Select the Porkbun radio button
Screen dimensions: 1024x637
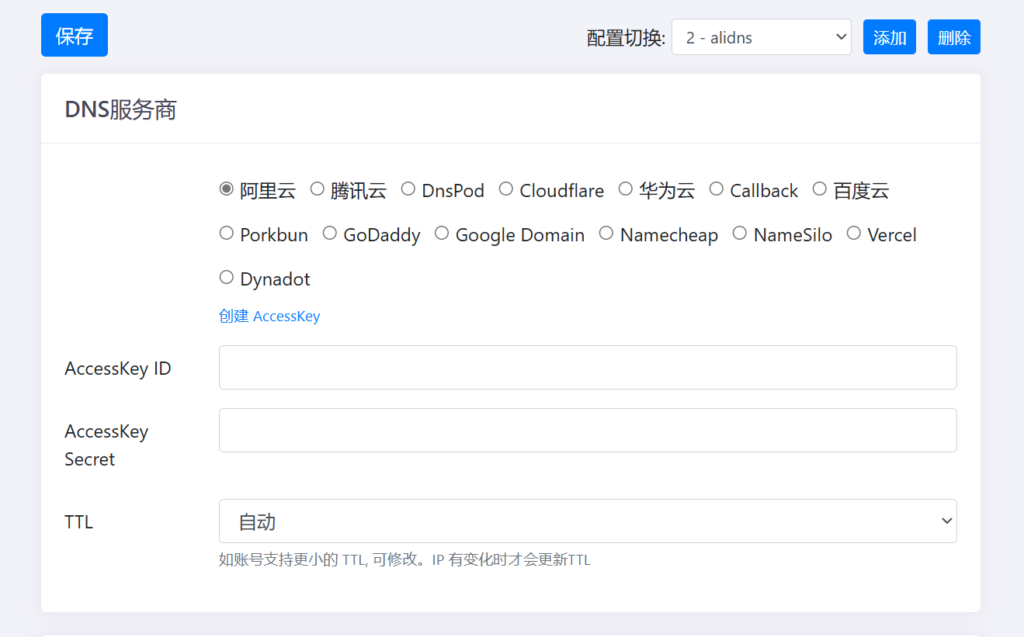click(227, 233)
